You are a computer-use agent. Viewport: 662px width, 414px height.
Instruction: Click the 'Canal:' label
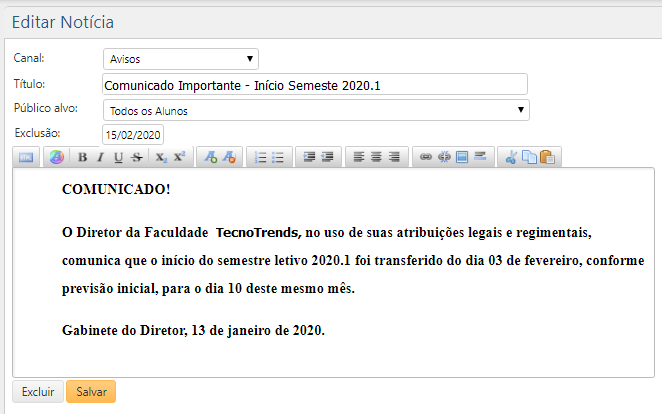tap(29, 58)
